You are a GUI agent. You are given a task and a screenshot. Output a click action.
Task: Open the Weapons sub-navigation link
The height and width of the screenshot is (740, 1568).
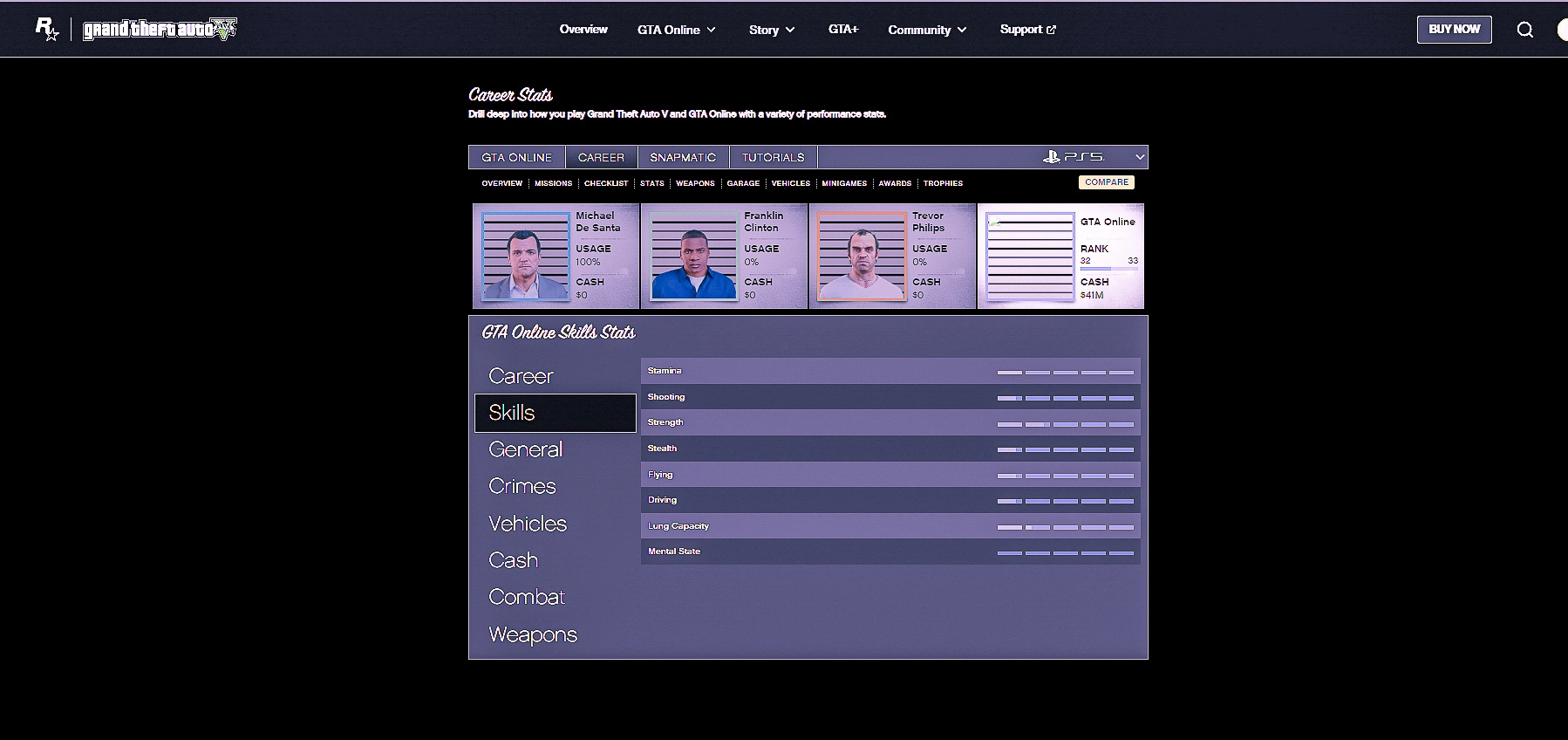tap(695, 183)
